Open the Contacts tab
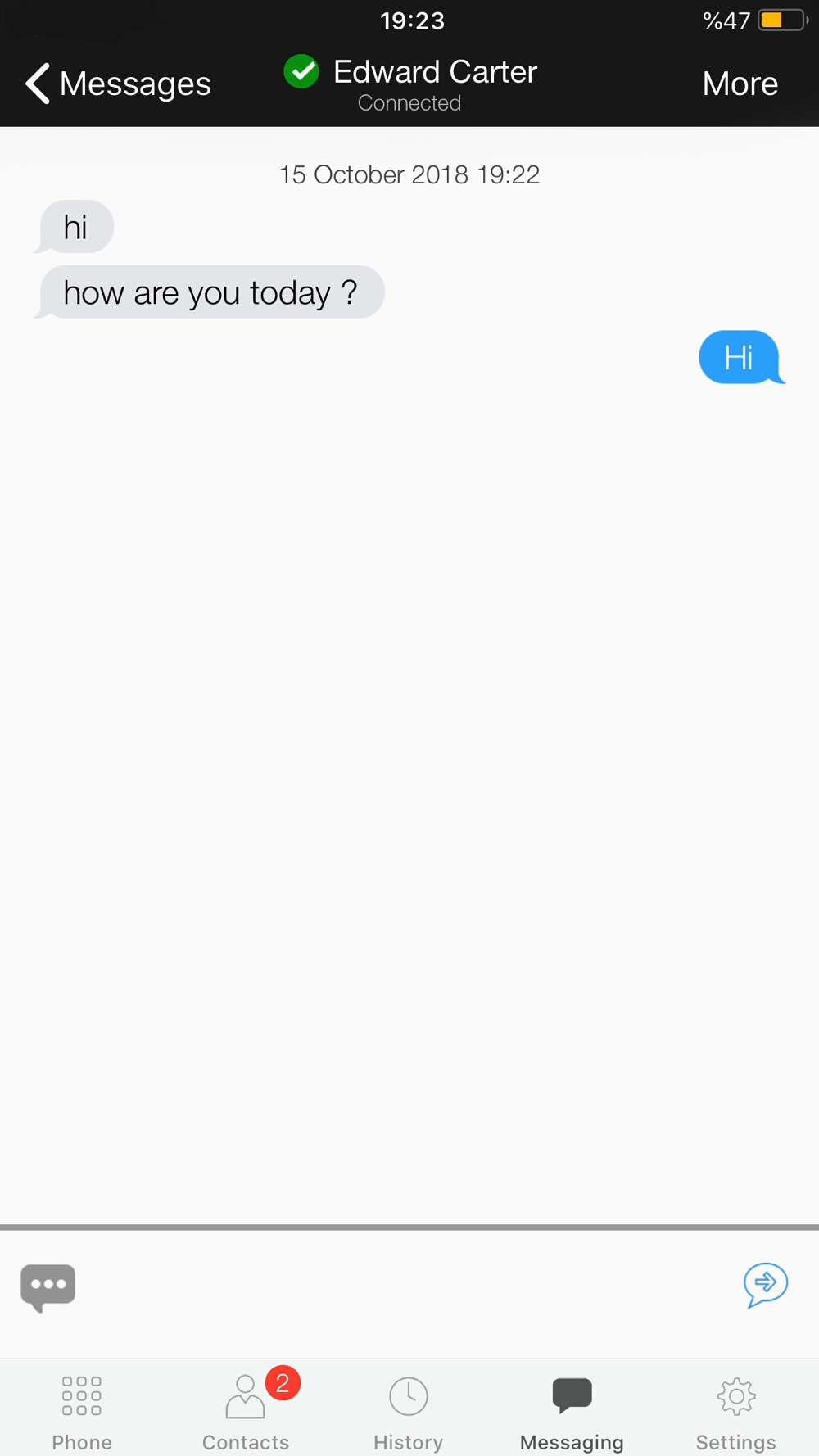The image size is (819, 1456). 246,1413
